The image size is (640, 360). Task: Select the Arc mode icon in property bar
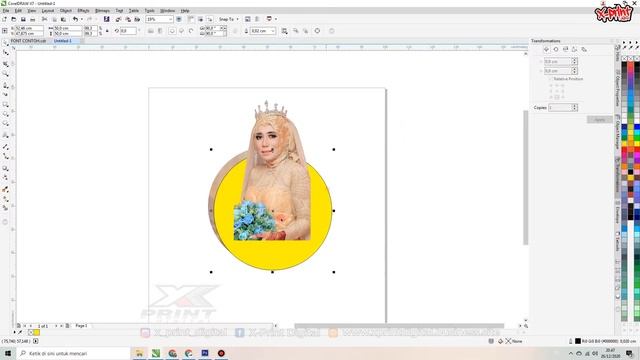191,31
